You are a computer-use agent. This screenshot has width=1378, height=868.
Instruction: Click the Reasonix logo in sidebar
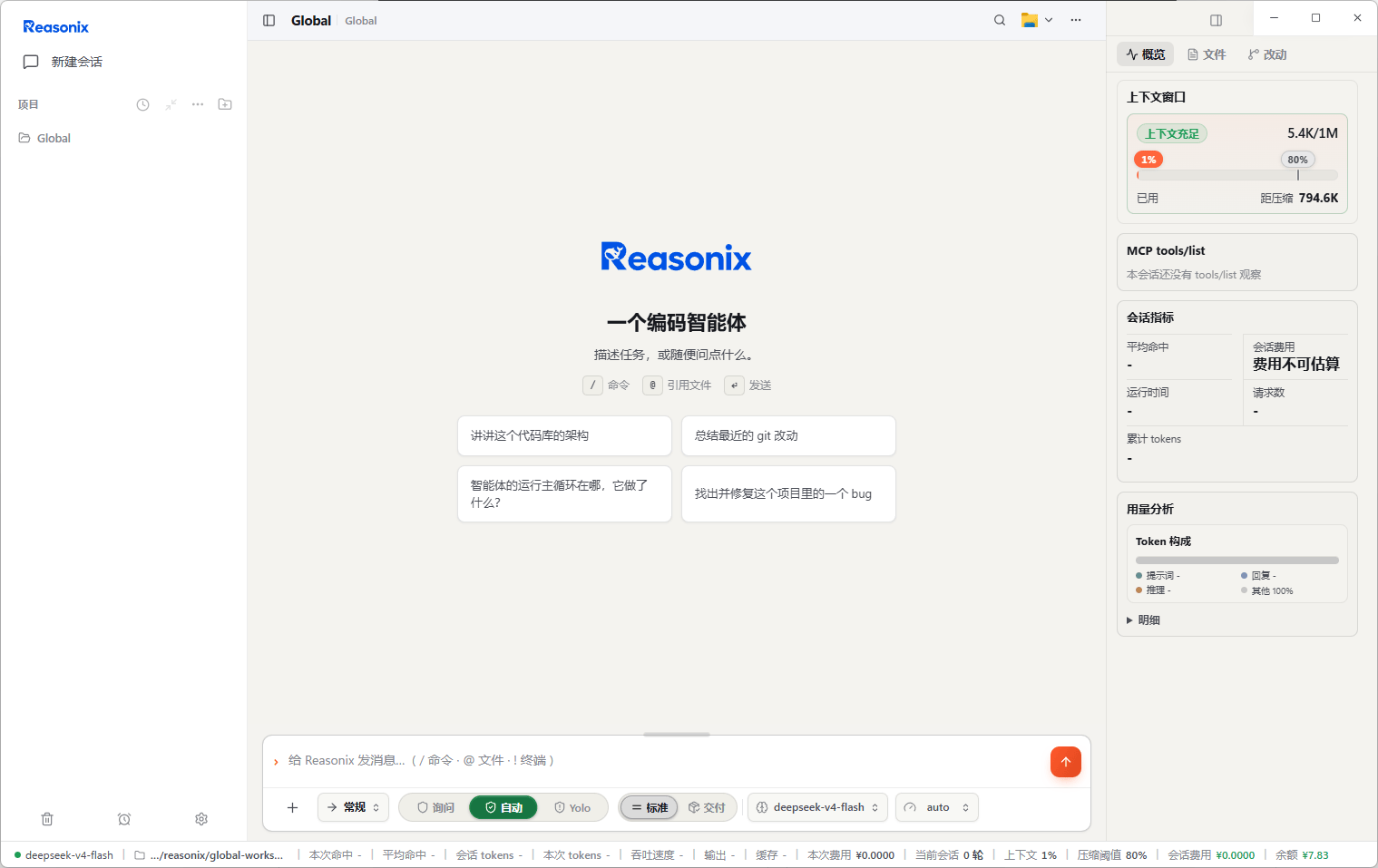point(56,27)
